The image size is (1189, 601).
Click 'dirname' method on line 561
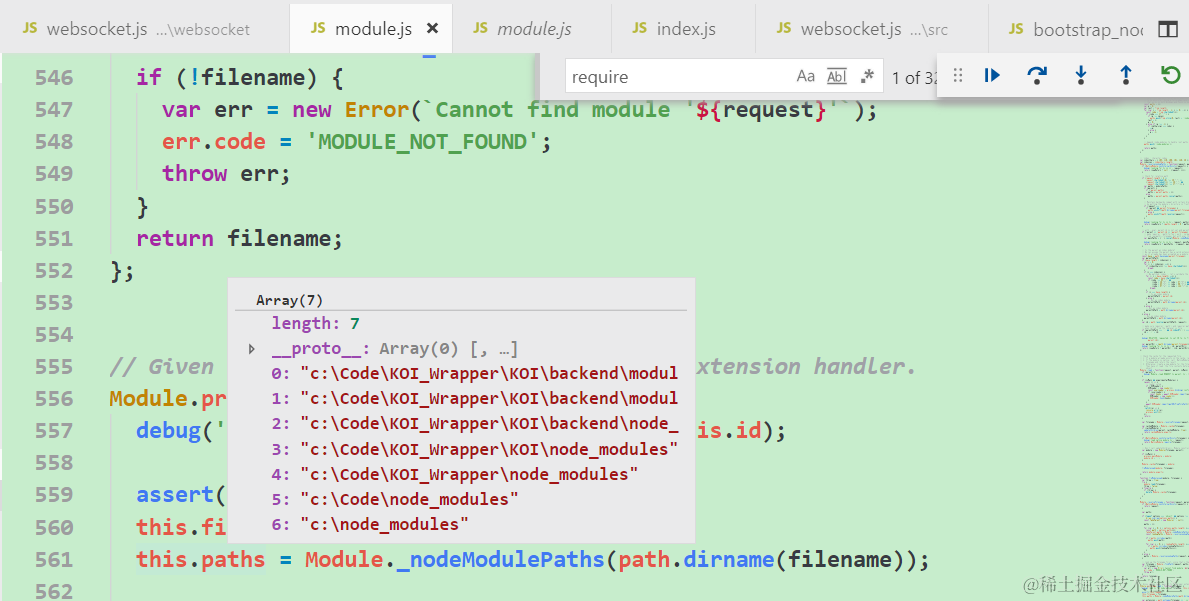click(728, 559)
